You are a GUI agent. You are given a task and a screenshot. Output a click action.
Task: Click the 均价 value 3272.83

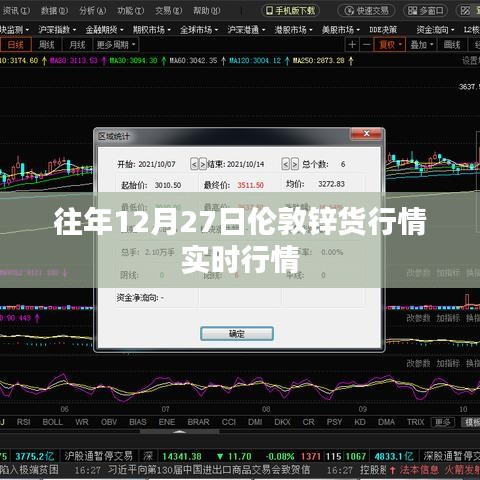[331, 184]
